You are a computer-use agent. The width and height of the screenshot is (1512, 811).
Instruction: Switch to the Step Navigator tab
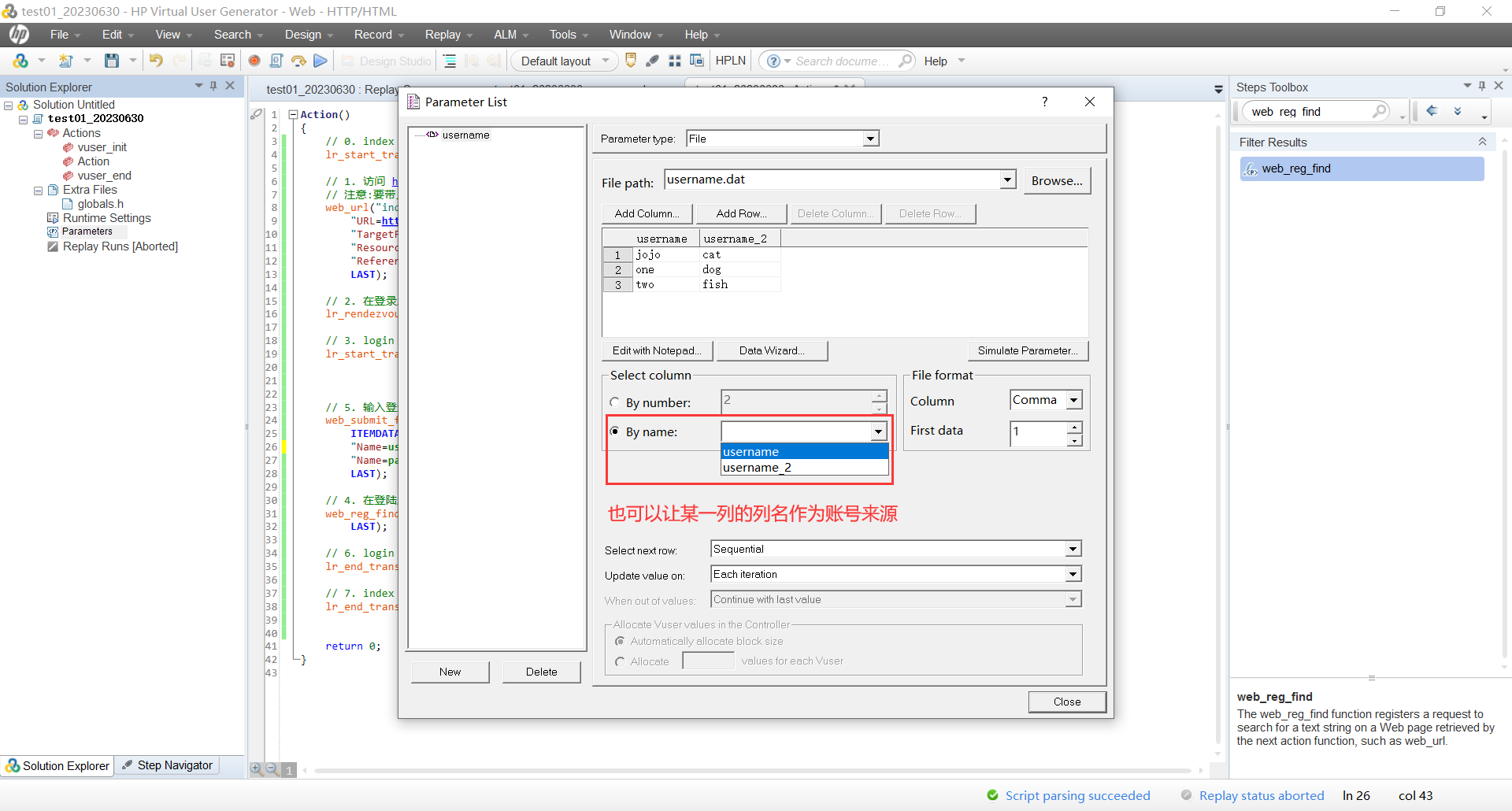(x=168, y=765)
